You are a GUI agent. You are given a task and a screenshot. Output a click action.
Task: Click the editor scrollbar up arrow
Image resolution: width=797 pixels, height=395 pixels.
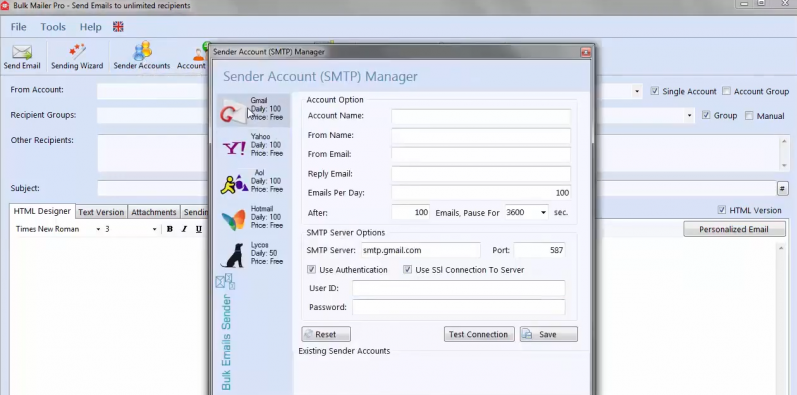pos(782,248)
